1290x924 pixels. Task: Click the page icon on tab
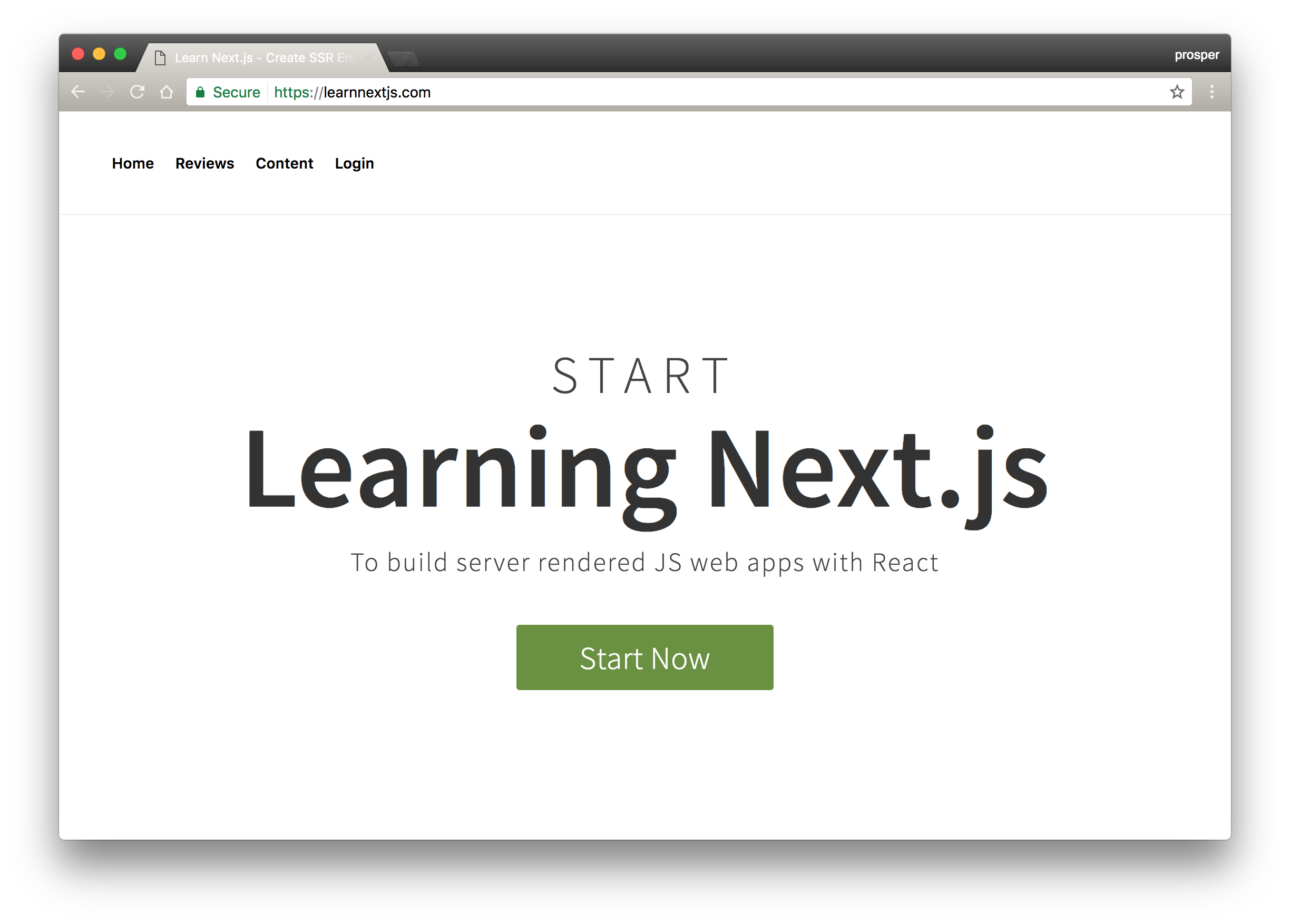coord(160,57)
